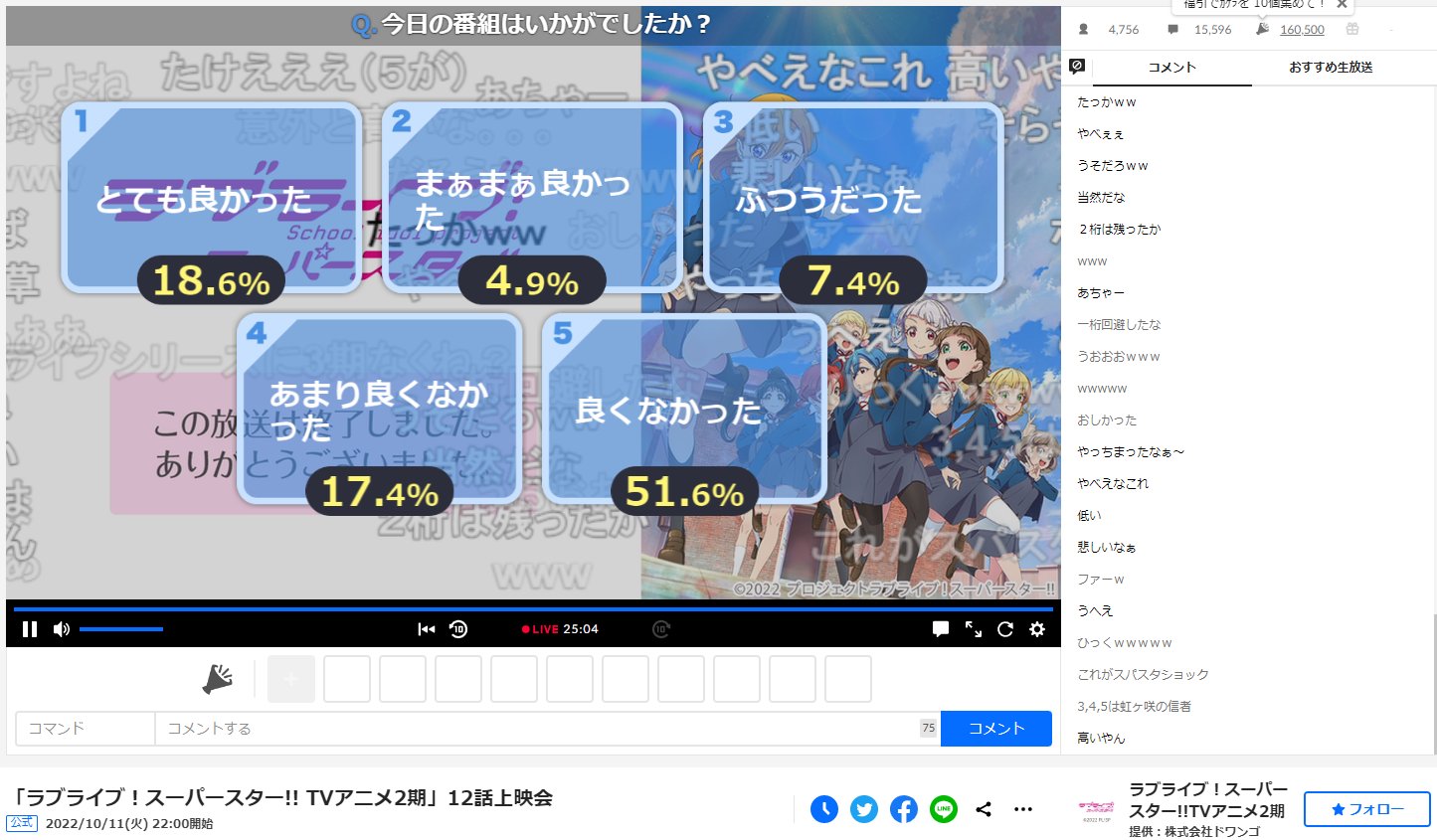This screenshot has width=1437, height=840.
Task: Select the comment おしかった
Action: (1107, 420)
